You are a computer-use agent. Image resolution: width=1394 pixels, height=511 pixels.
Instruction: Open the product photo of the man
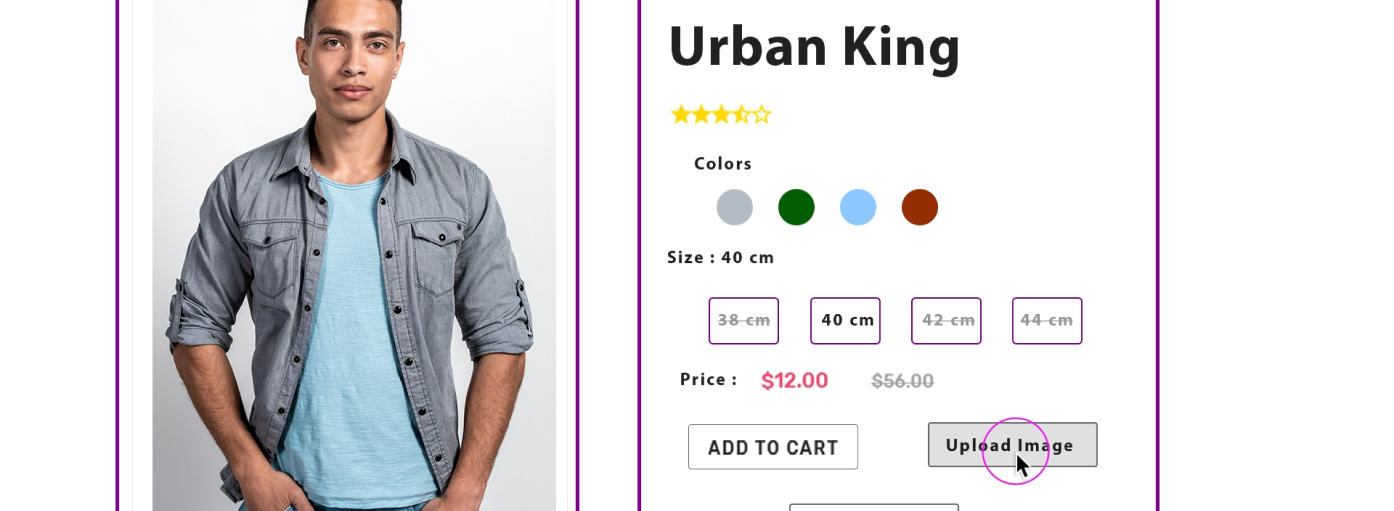tap(354, 255)
